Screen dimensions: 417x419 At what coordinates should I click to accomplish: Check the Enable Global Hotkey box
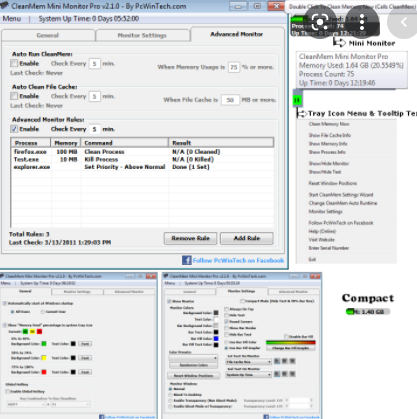point(7,392)
